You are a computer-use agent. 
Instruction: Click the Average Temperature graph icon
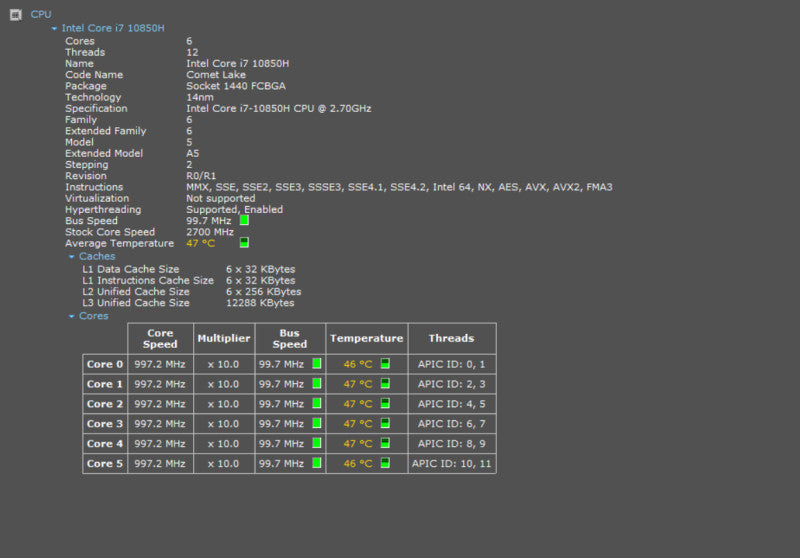(x=244, y=243)
